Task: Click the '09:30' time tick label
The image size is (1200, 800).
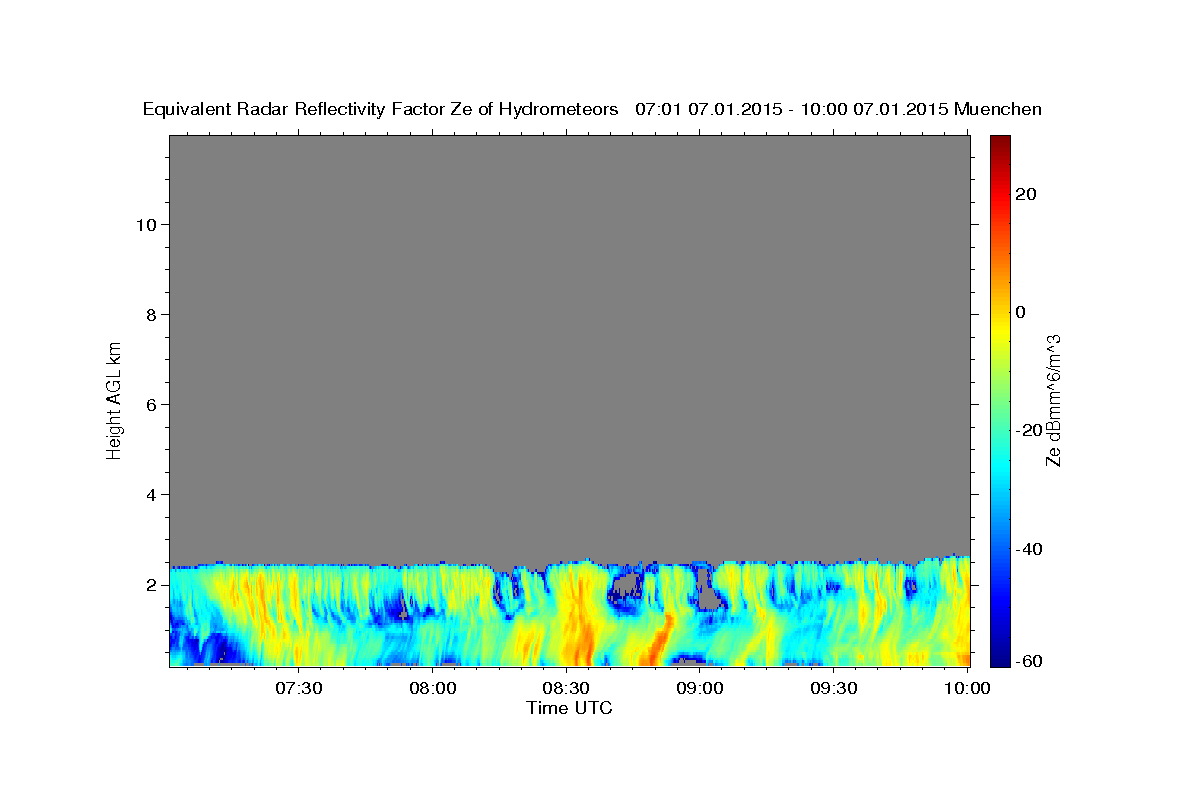Action: [834, 688]
